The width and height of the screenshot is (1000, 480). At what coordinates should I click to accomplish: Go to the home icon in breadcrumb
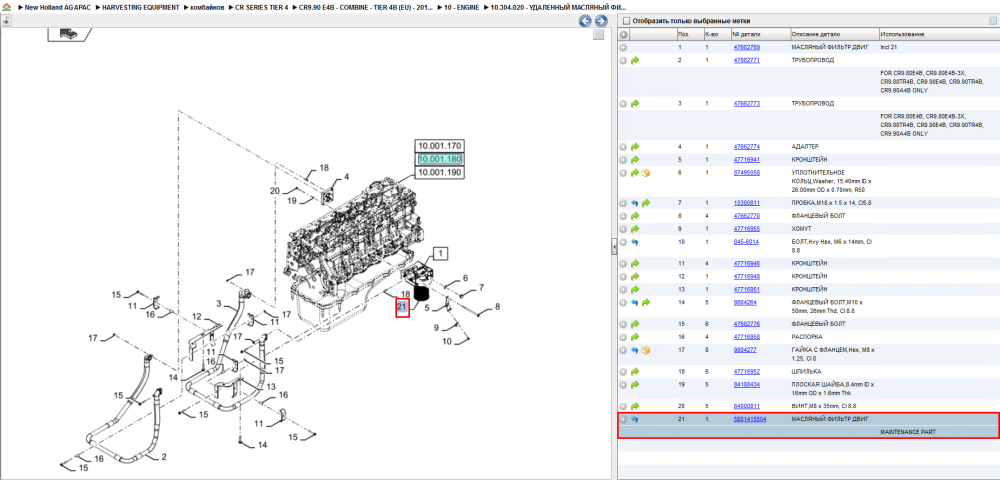pyautogui.click(x=6, y=6)
